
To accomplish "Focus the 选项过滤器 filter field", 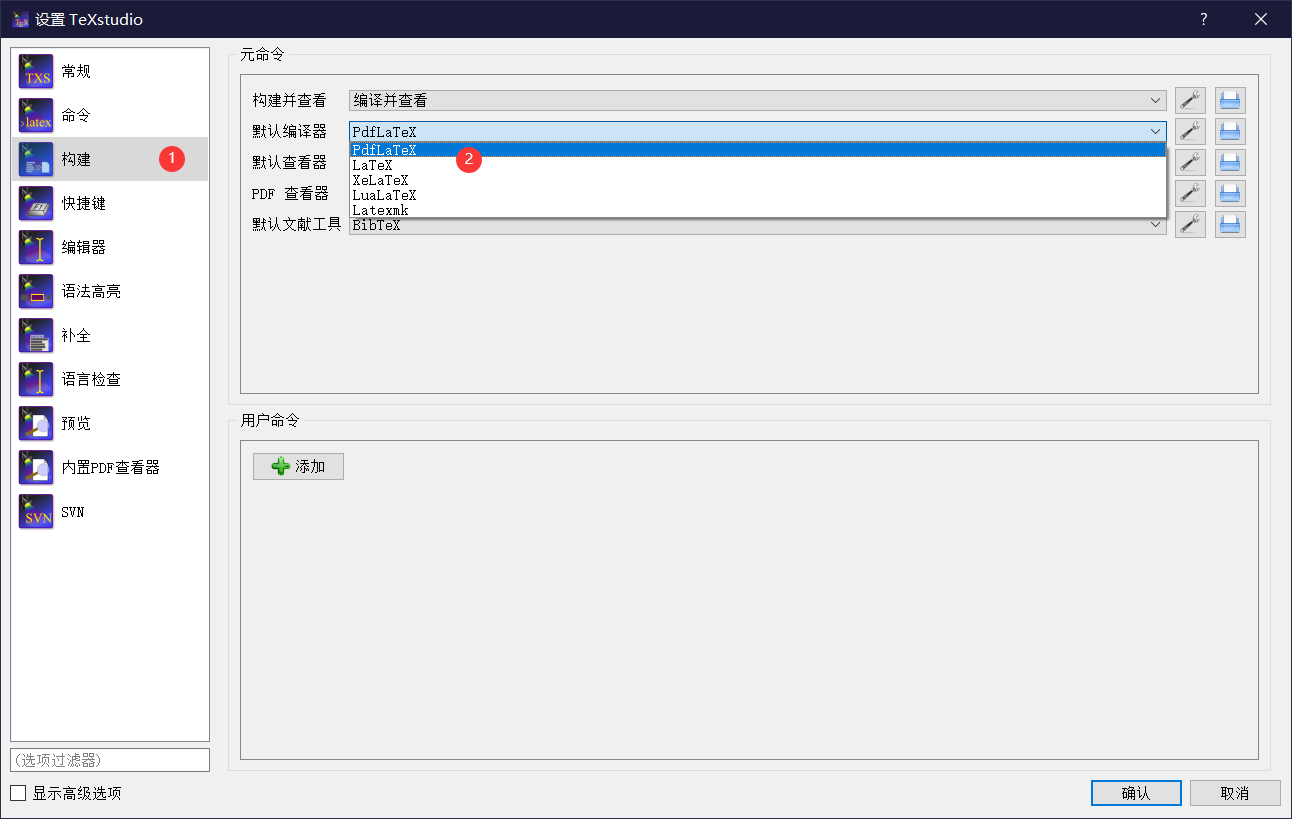I will (110, 760).
